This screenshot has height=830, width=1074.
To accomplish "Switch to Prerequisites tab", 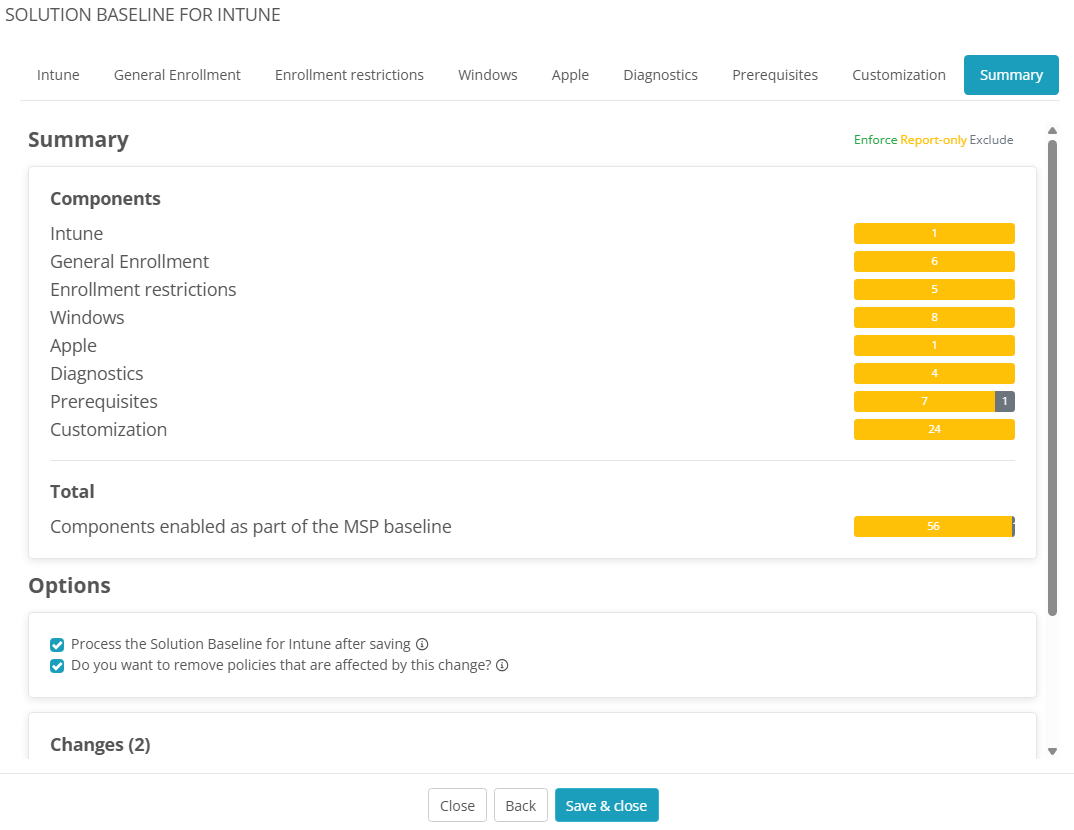I will click(x=775, y=75).
